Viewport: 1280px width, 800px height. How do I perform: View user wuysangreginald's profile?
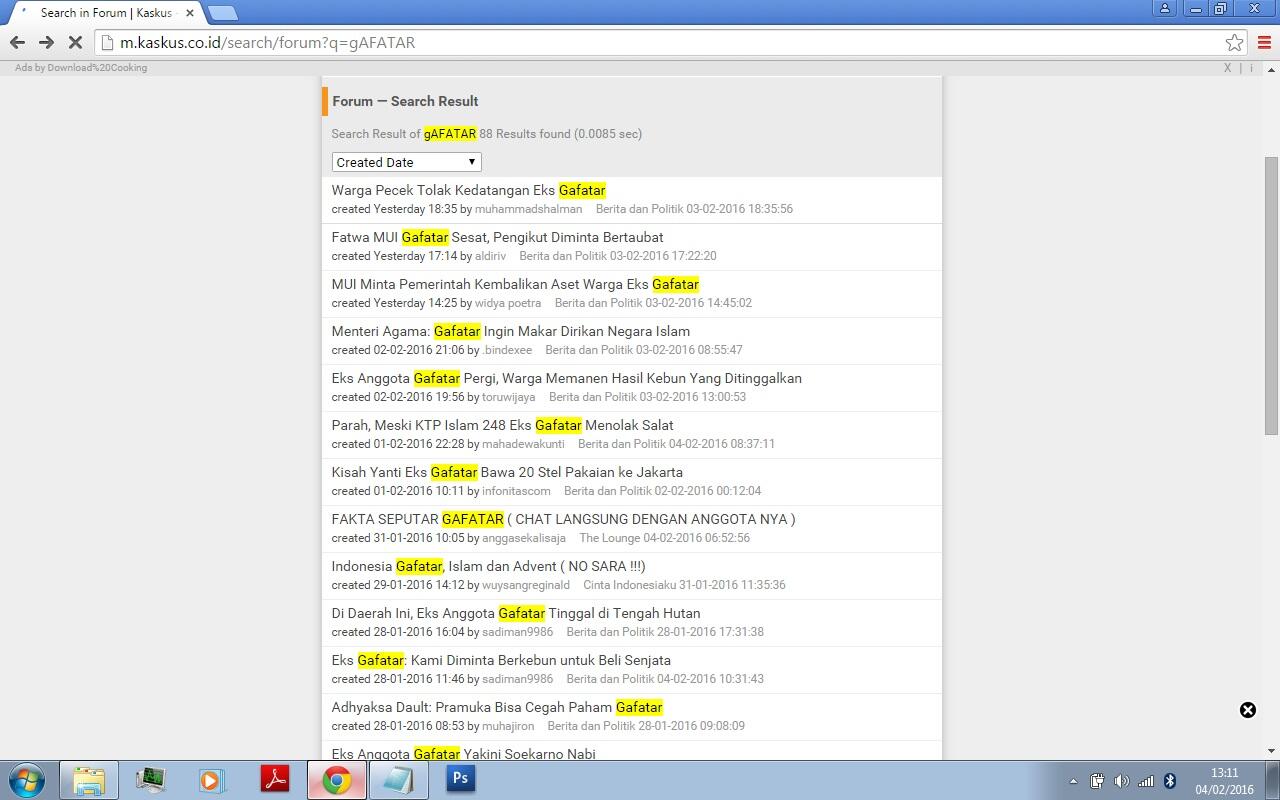(x=526, y=585)
